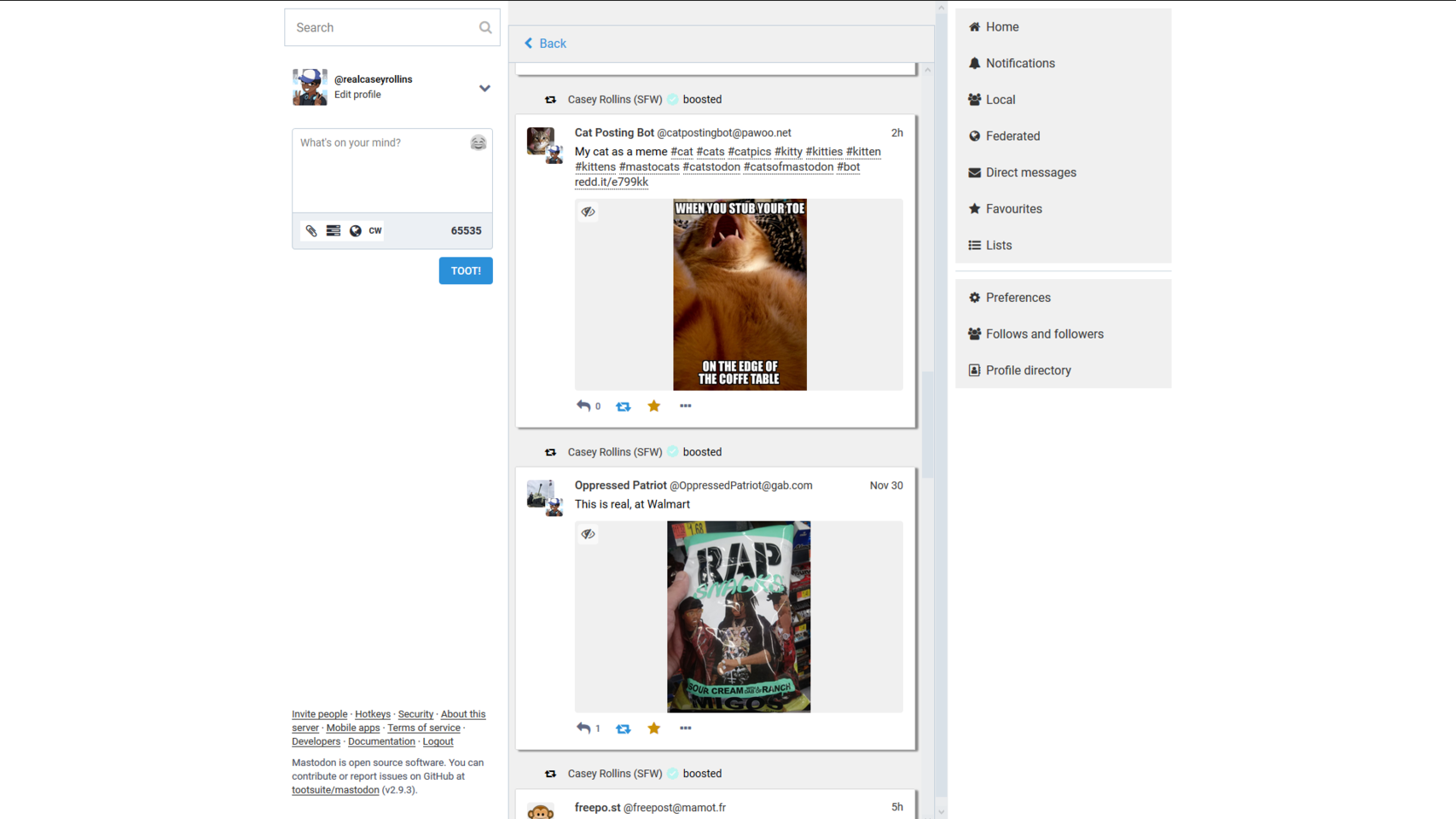Go back using the Back link

[x=545, y=44]
